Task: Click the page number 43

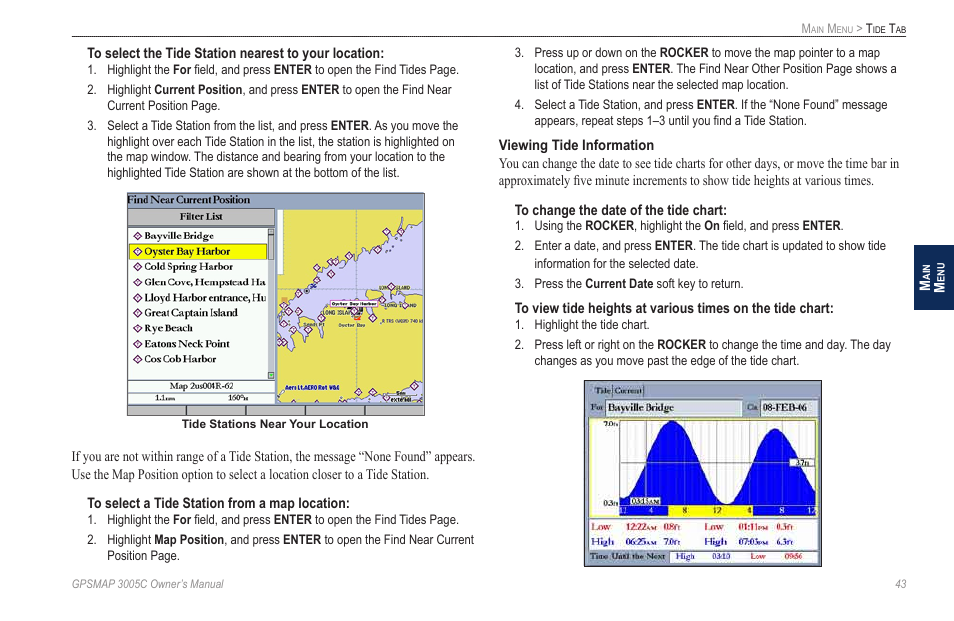Action: [x=900, y=584]
